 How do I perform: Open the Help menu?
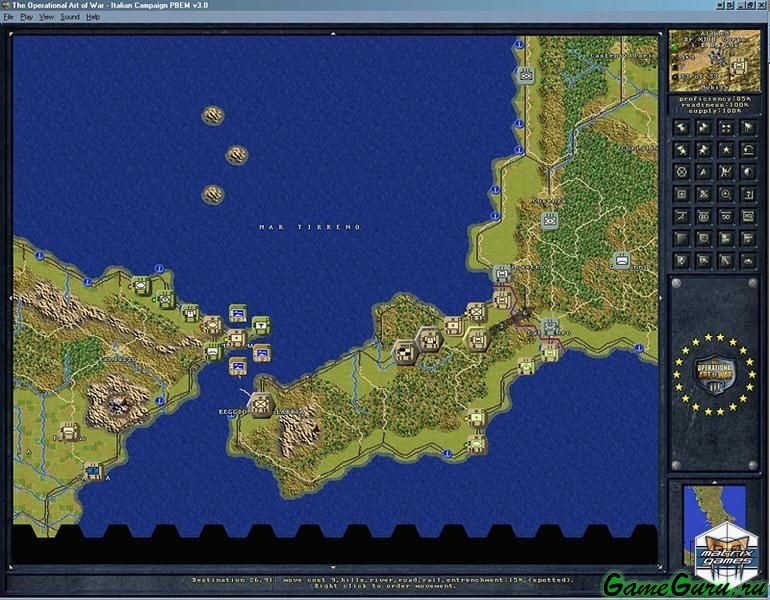tap(93, 17)
